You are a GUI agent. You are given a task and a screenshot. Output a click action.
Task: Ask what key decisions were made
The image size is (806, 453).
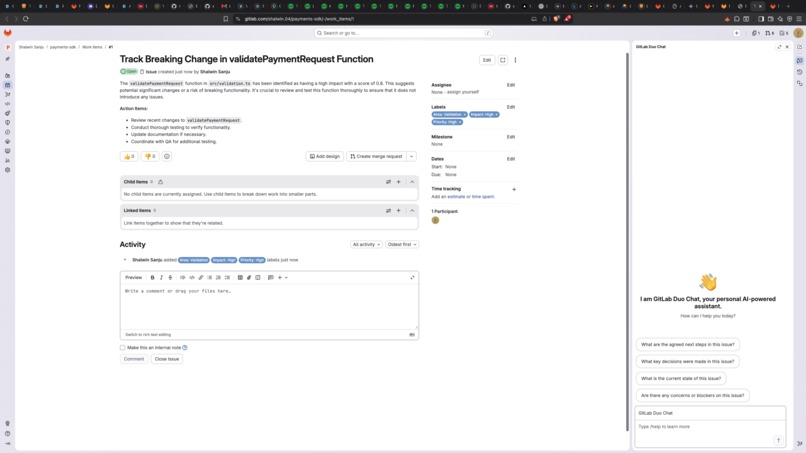click(687, 361)
